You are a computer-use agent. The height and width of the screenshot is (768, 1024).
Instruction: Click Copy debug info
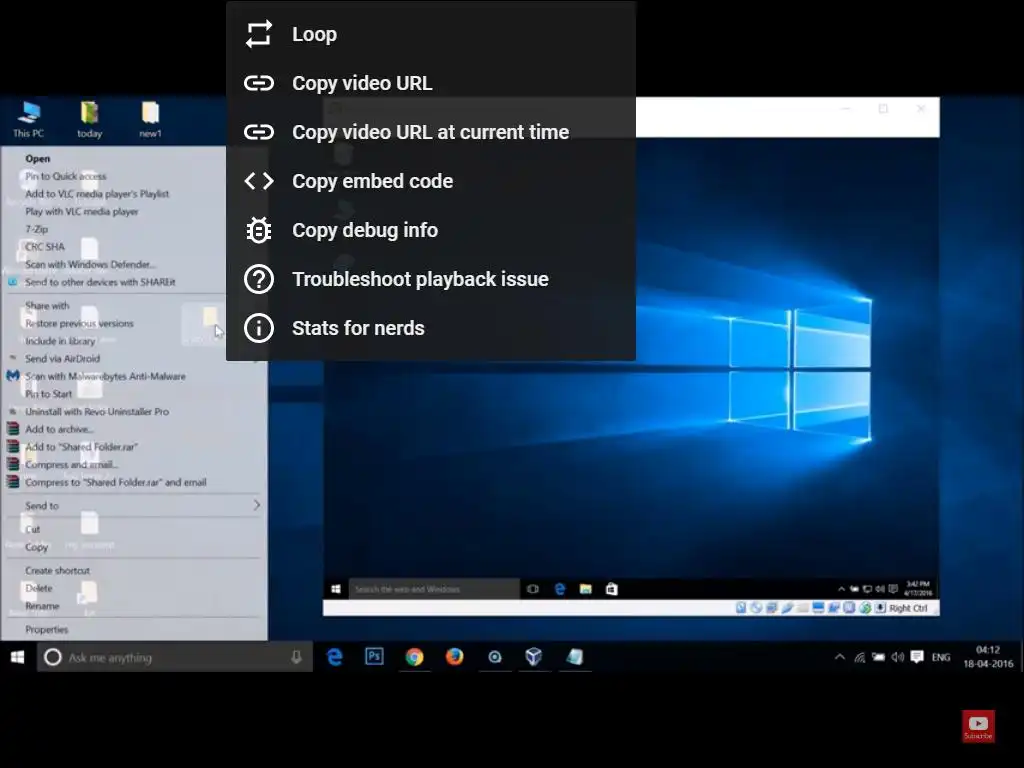tap(431, 230)
